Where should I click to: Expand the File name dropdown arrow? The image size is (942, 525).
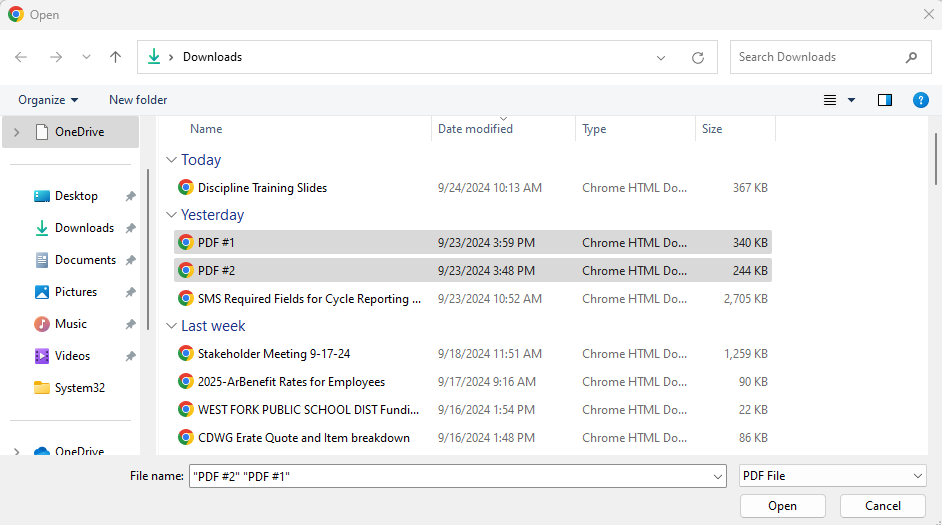718,476
